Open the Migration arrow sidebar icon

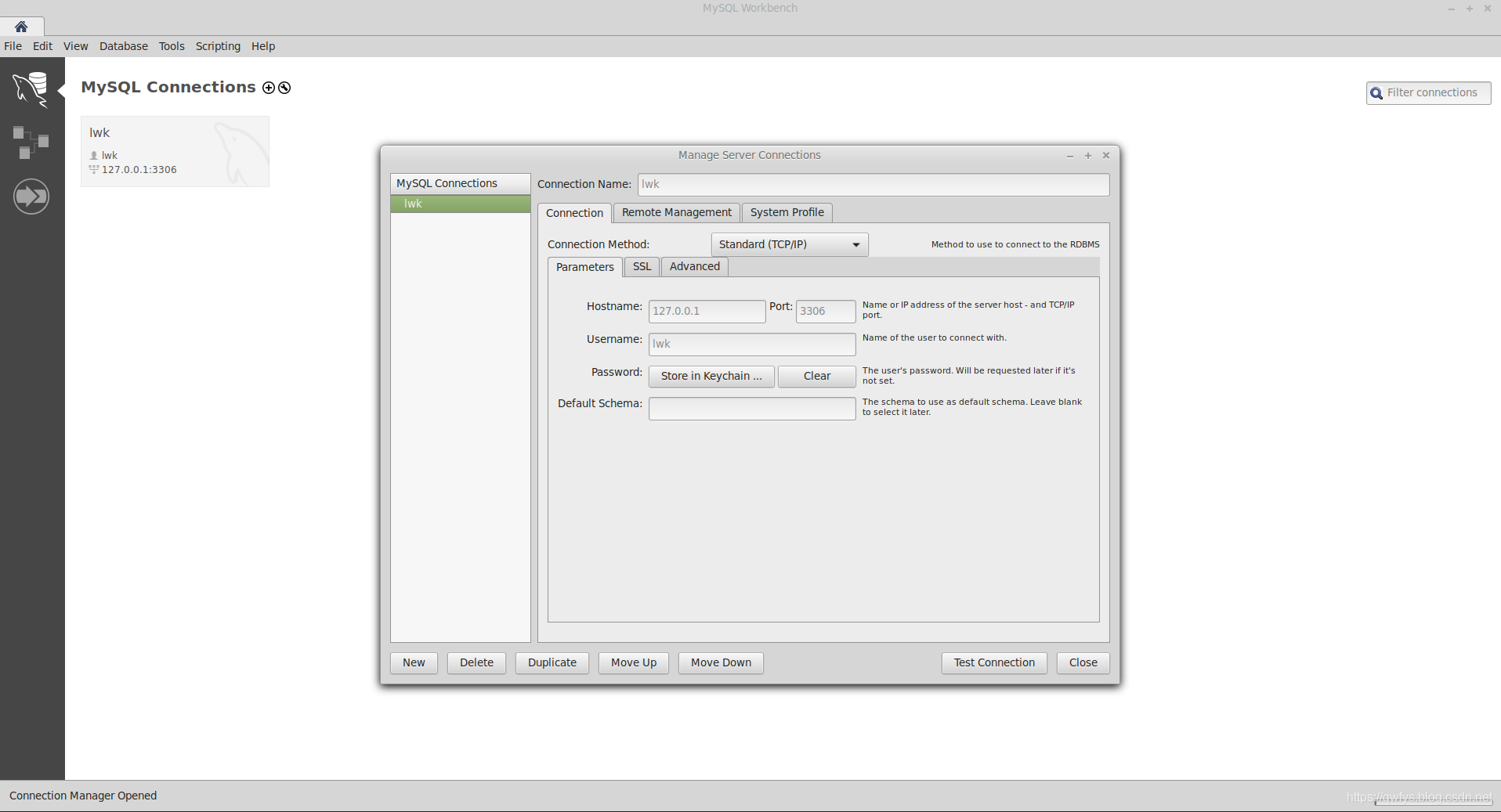pos(31,197)
